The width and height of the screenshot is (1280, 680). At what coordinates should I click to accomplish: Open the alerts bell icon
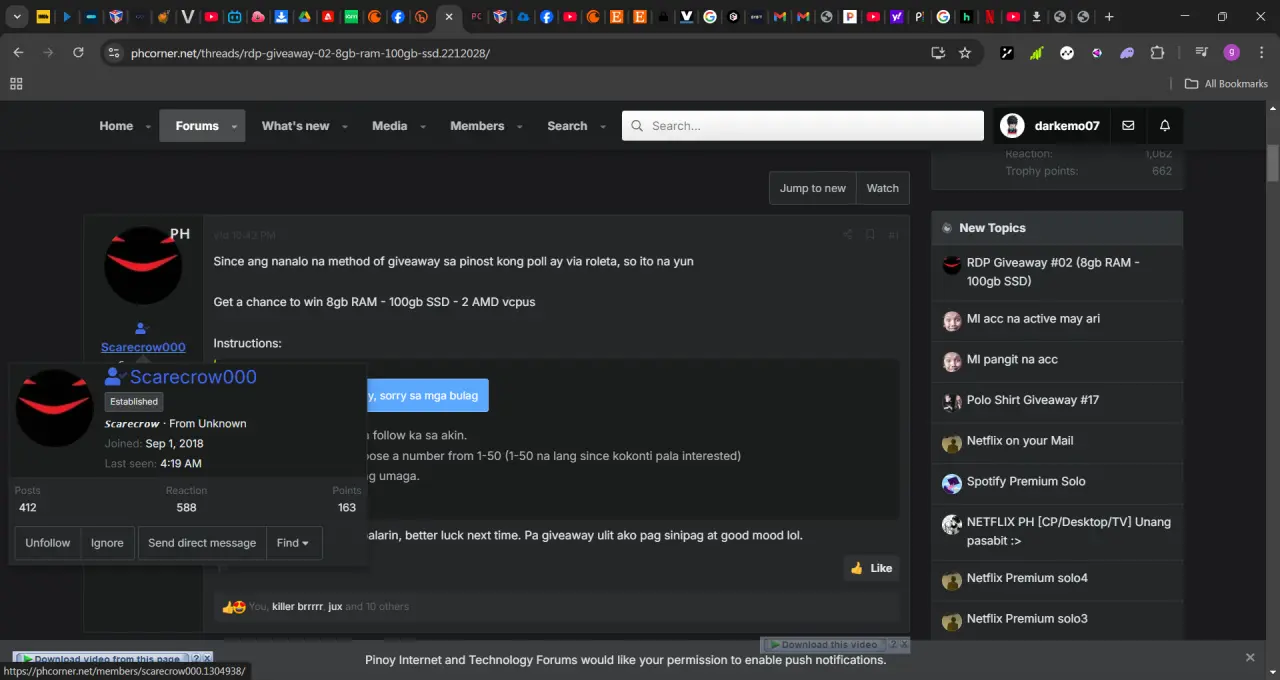(1165, 126)
